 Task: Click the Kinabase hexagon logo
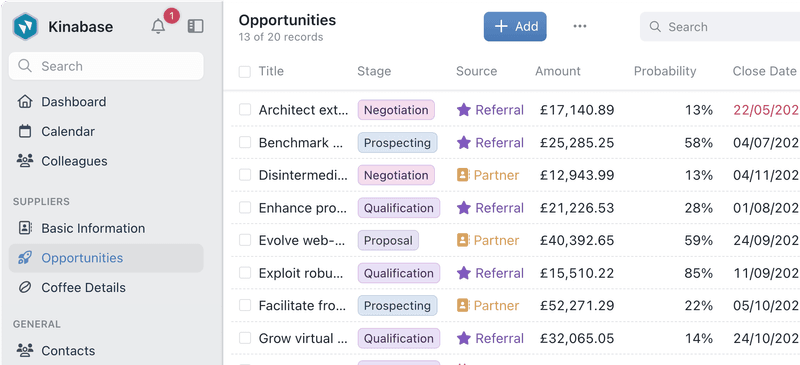tap(26, 27)
